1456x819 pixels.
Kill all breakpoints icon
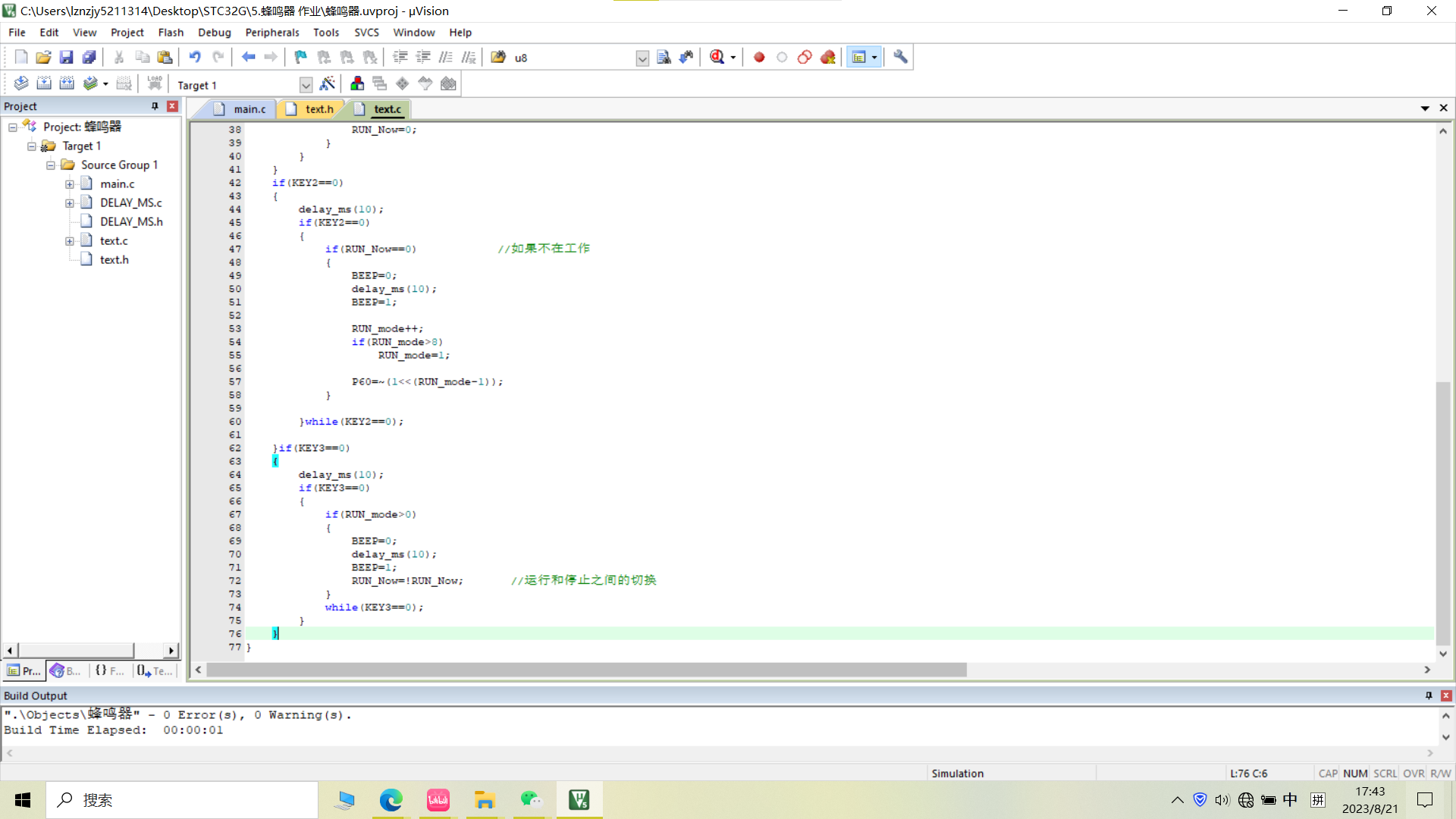click(x=827, y=57)
